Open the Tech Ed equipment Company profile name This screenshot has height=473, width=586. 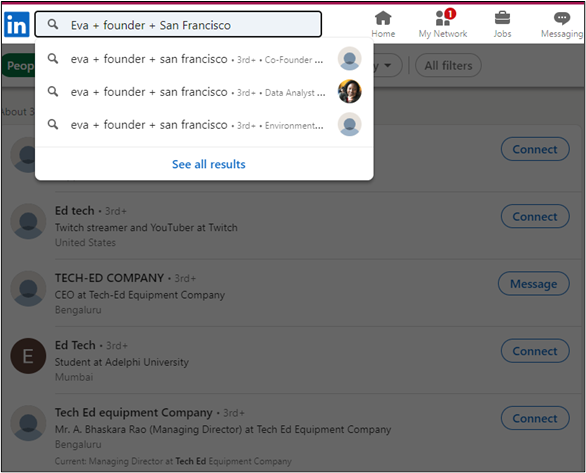point(133,412)
